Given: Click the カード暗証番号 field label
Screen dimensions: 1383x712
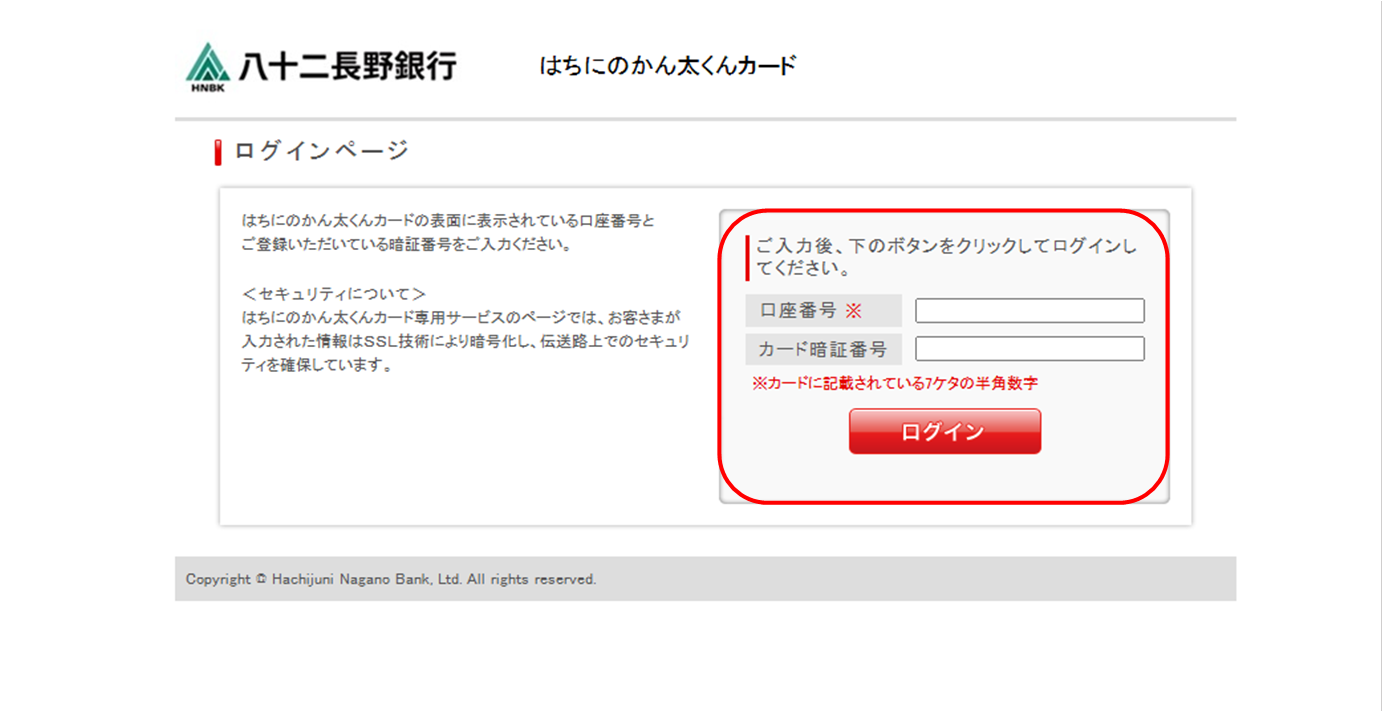Looking at the screenshot, I should tap(823, 349).
